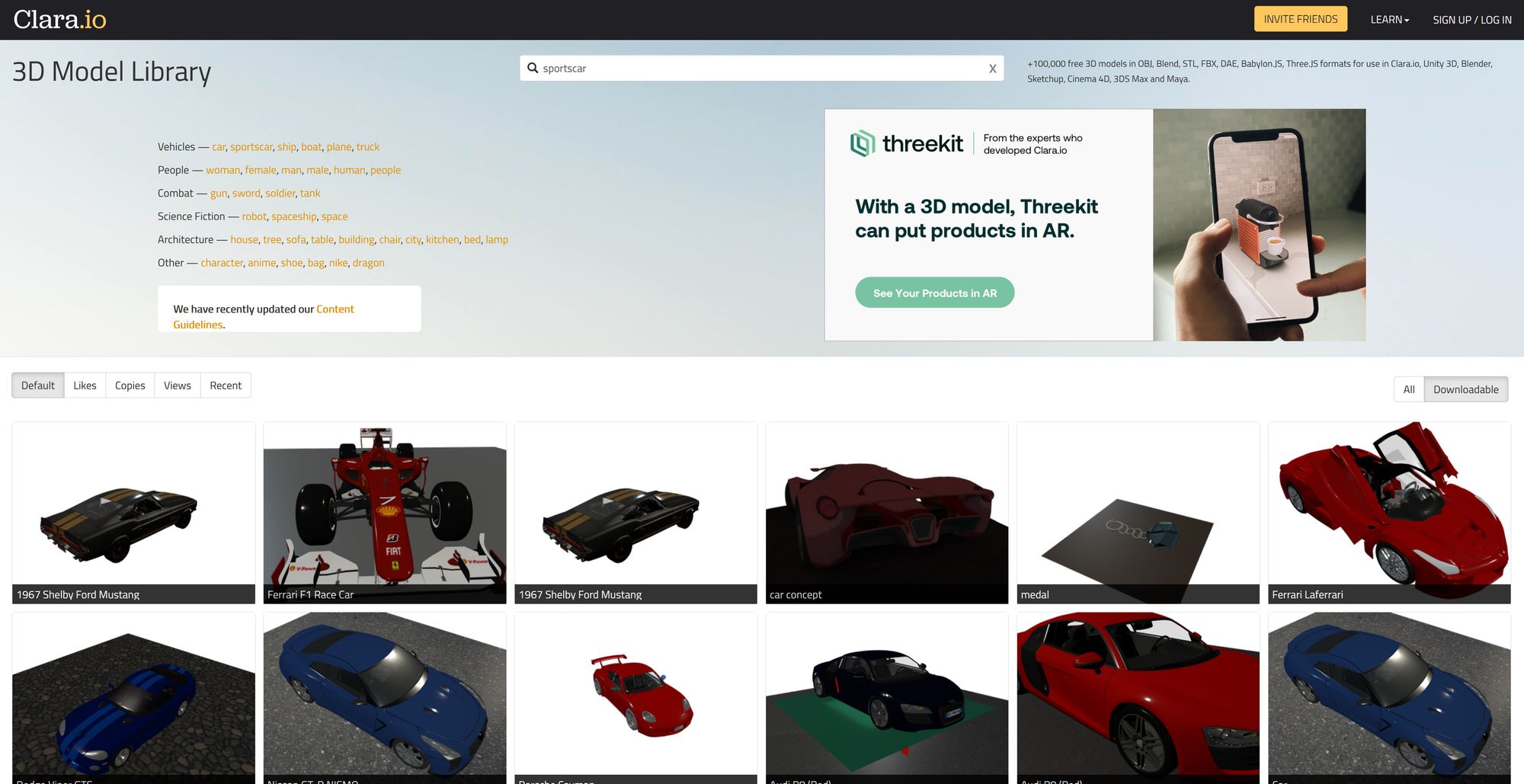Click the nike tag link

pos(338,263)
